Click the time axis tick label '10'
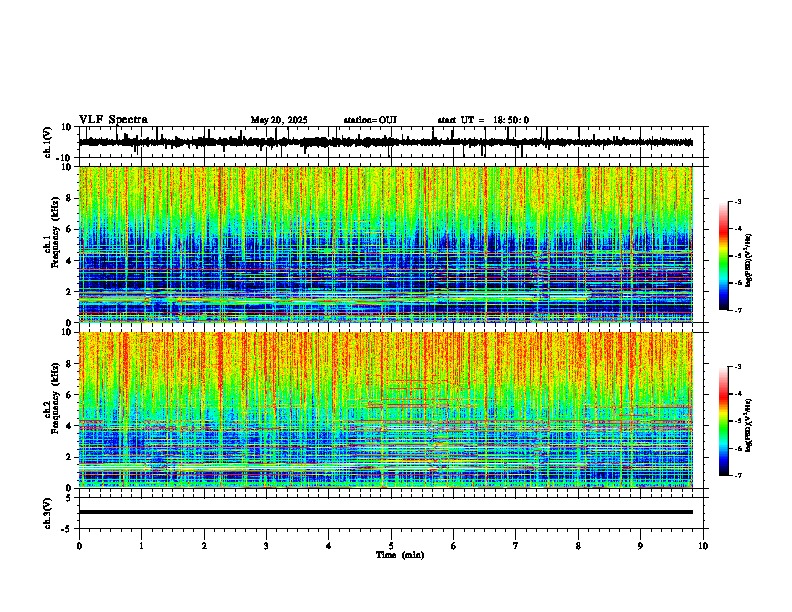Screen dimensions: 792x612 (703, 546)
